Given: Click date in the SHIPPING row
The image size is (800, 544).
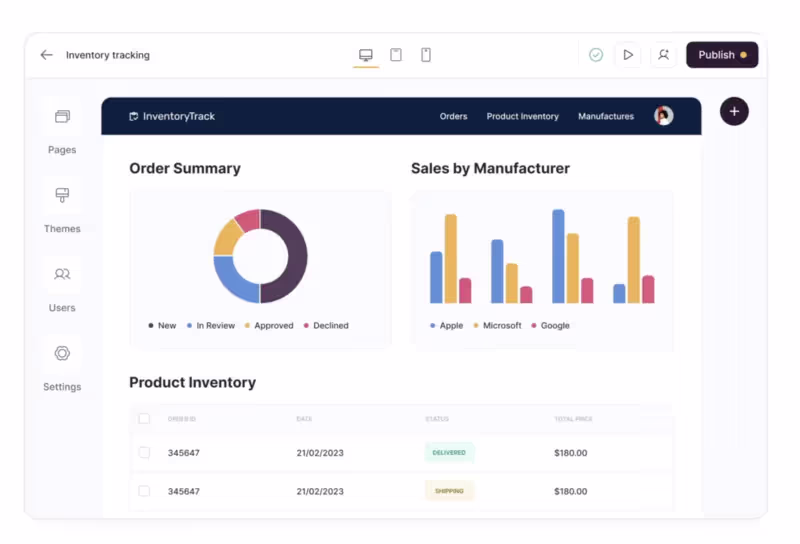Looking at the screenshot, I should point(320,491).
